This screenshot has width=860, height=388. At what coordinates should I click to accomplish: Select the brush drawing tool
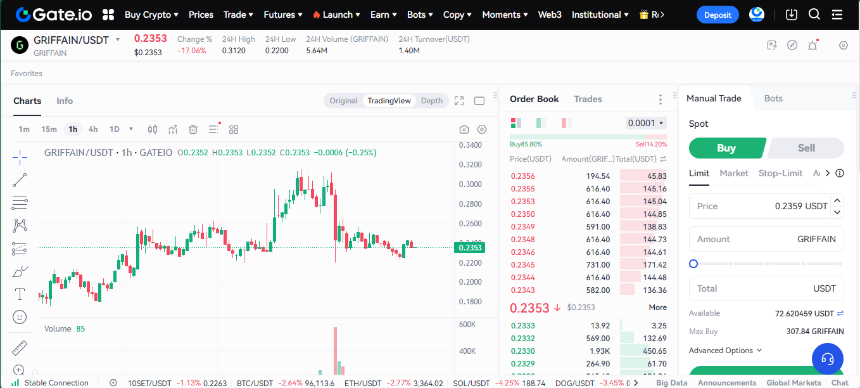[x=20, y=271]
